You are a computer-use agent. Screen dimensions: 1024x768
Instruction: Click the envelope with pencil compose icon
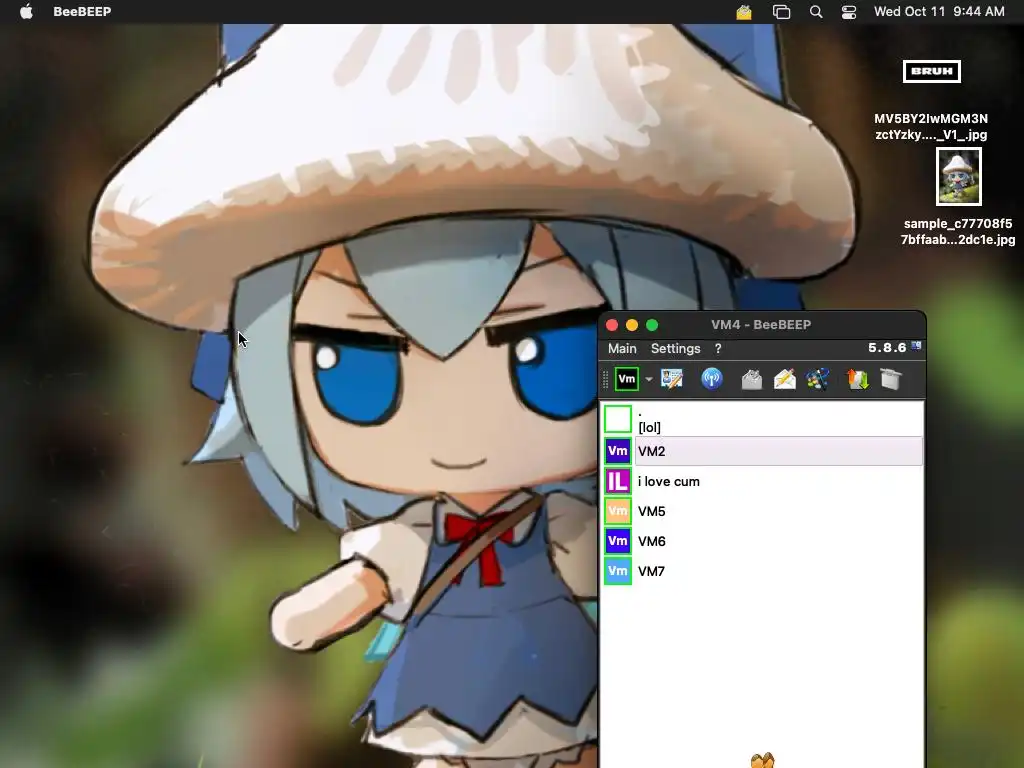coord(785,379)
